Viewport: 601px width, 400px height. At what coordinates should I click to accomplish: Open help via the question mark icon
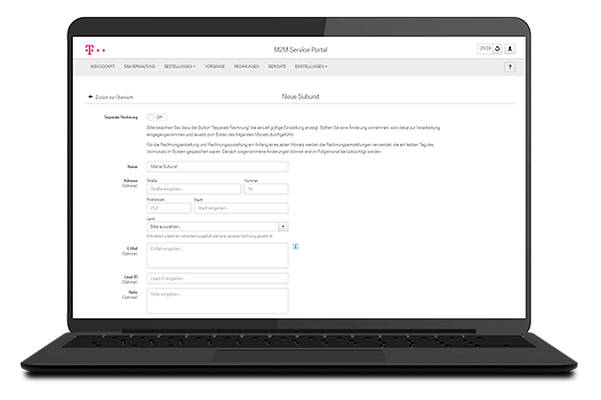click(x=510, y=66)
